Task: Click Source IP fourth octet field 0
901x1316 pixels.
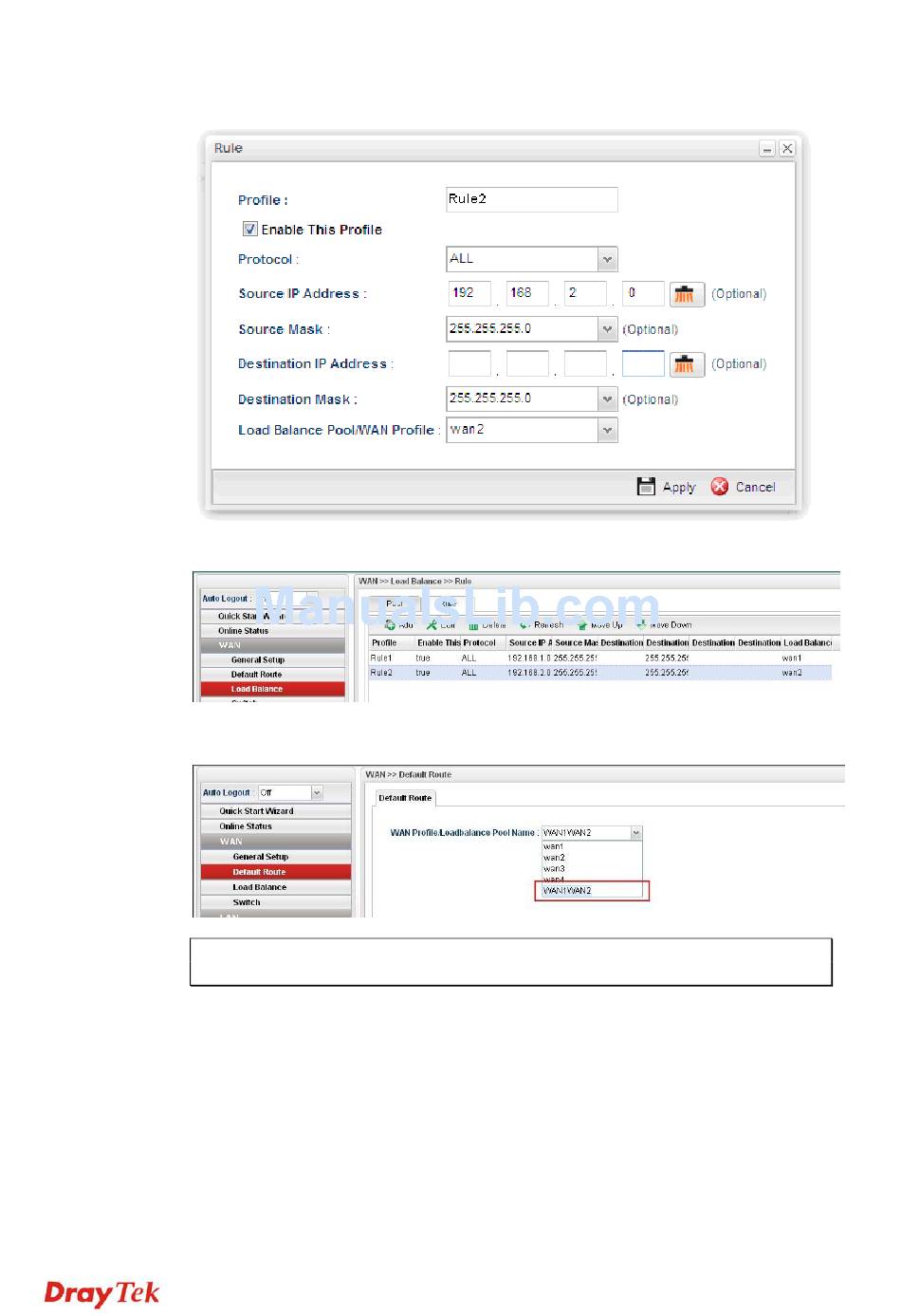Action: pos(643,293)
